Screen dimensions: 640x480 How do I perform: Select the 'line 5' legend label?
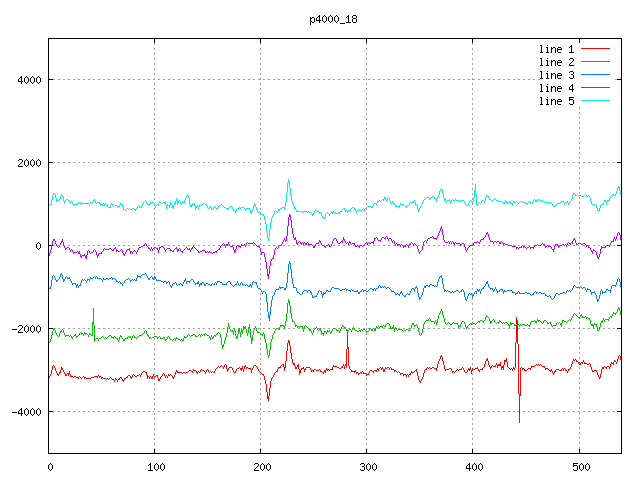point(556,101)
